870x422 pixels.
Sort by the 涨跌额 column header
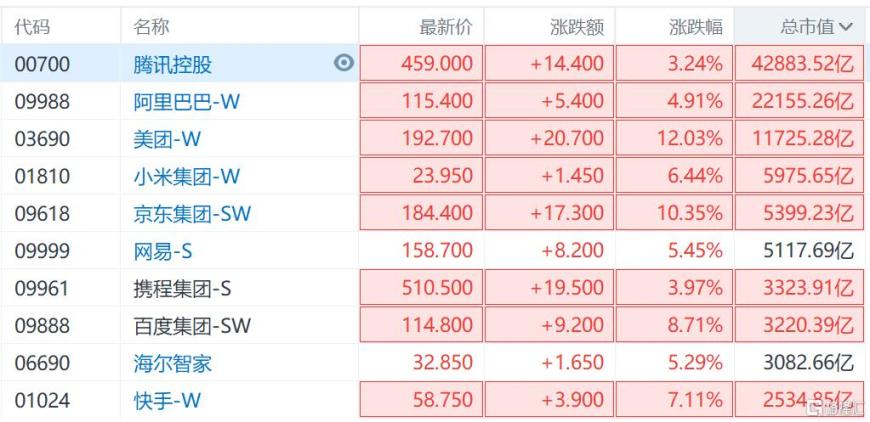577,28
